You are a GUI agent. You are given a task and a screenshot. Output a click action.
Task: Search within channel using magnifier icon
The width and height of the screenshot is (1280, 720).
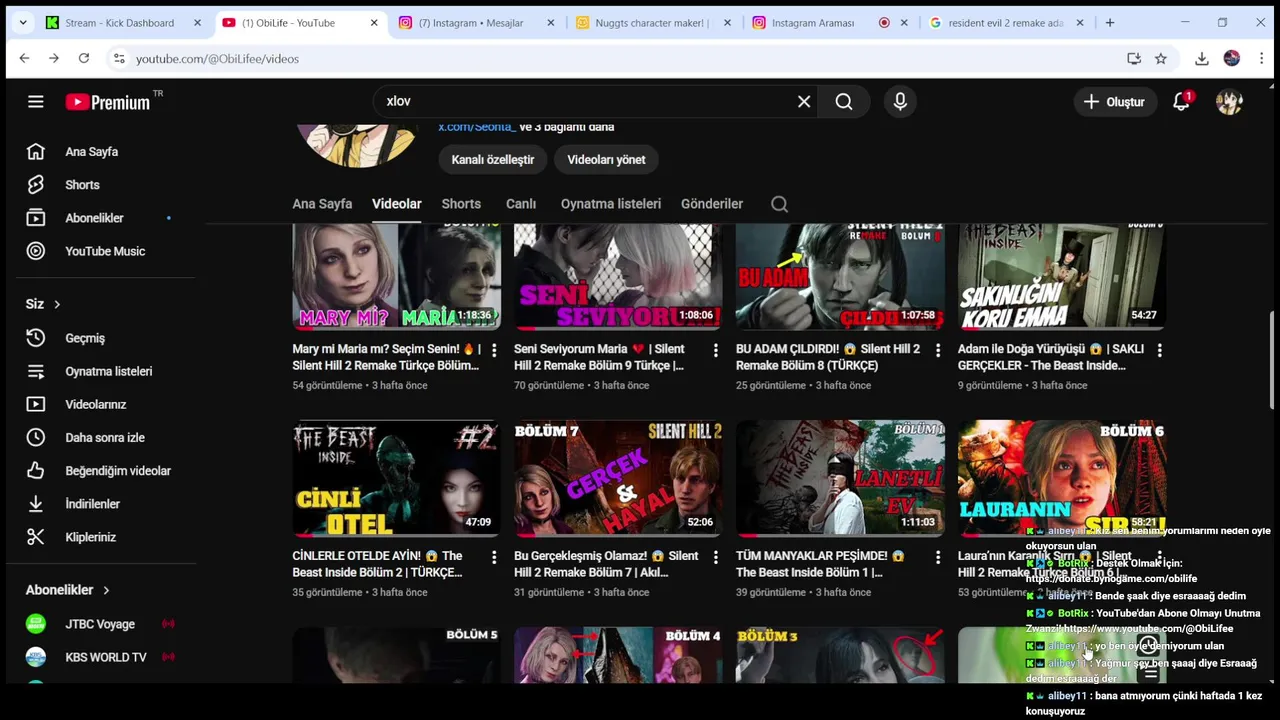tap(780, 204)
